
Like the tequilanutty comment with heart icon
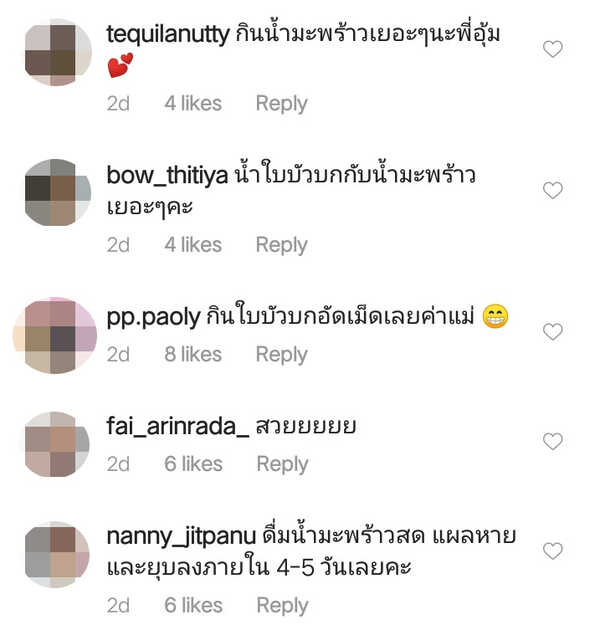pos(553,49)
